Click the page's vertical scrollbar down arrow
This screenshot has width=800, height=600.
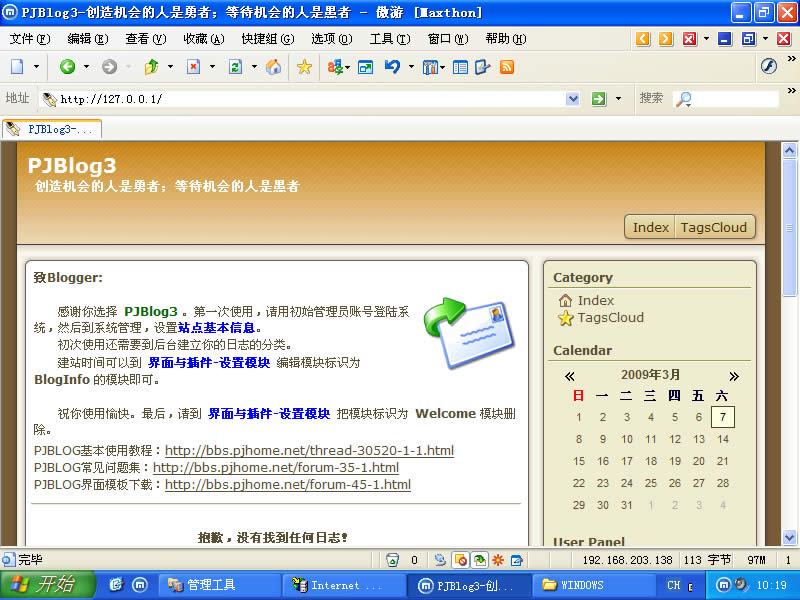point(789,537)
